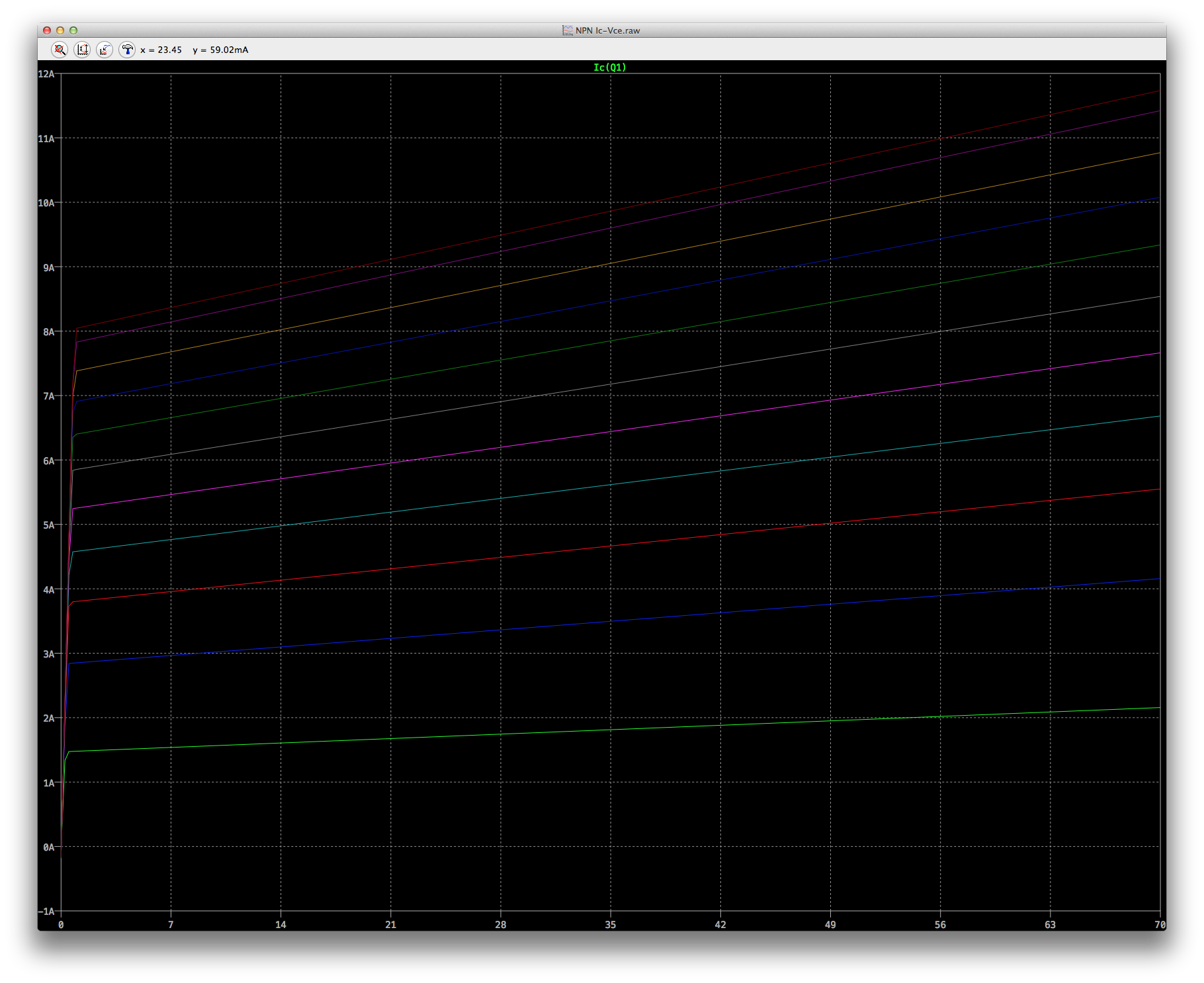Click the y = 59.02mA cursor readout
This screenshot has height=983, width=1204.
(220, 50)
